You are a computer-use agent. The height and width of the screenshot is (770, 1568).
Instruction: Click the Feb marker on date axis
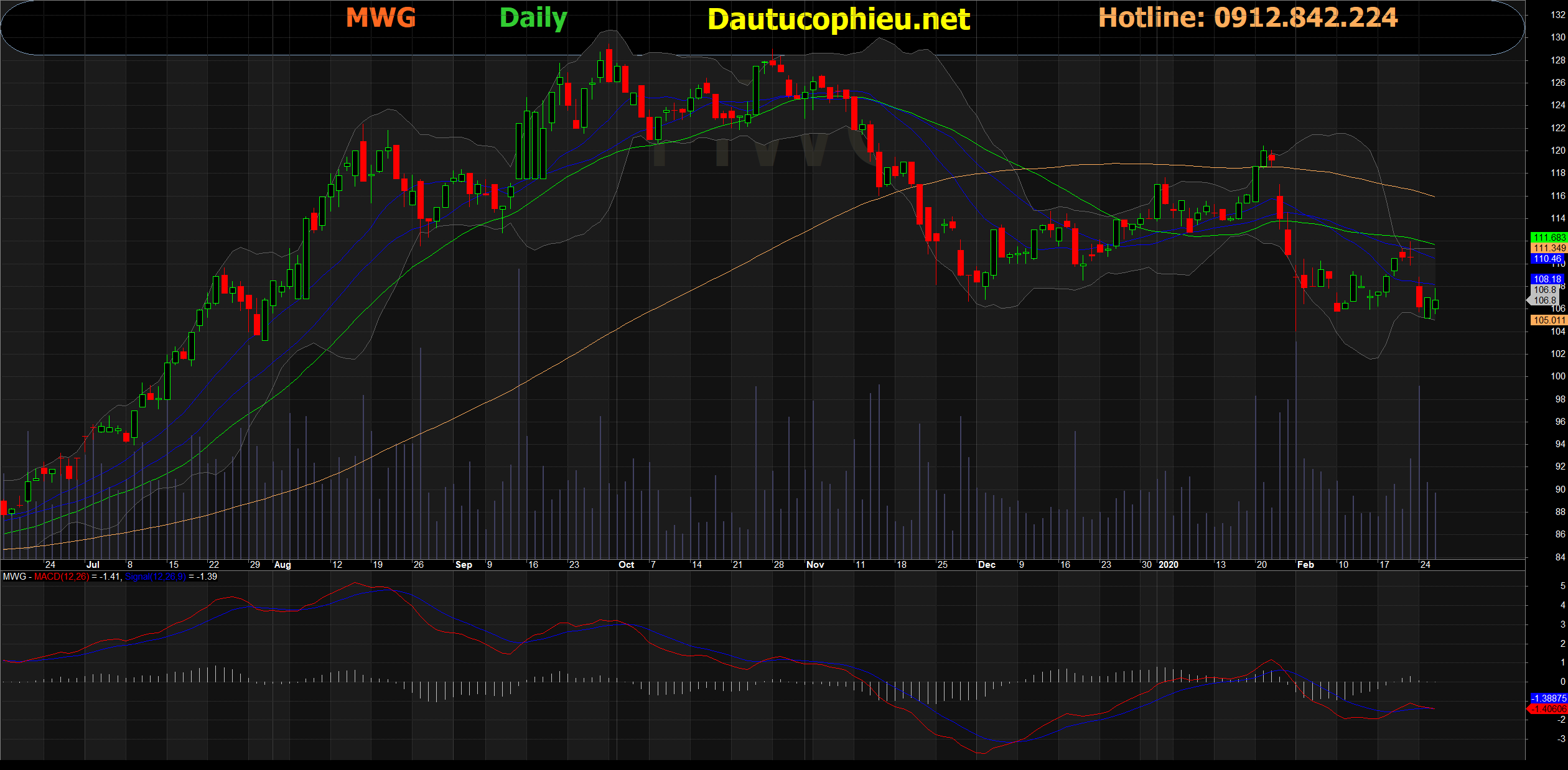(1305, 565)
